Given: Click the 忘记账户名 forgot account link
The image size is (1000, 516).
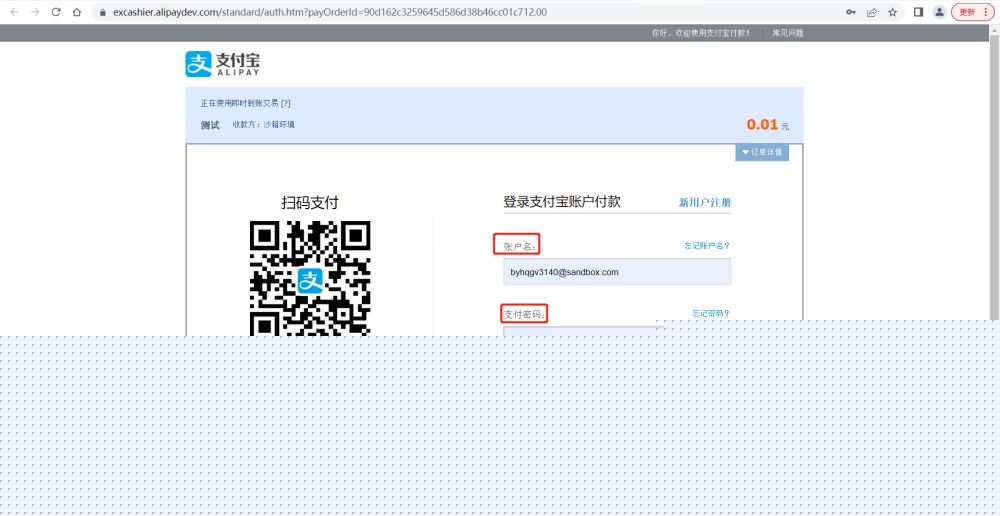Looking at the screenshot, I should pos(706,245).
